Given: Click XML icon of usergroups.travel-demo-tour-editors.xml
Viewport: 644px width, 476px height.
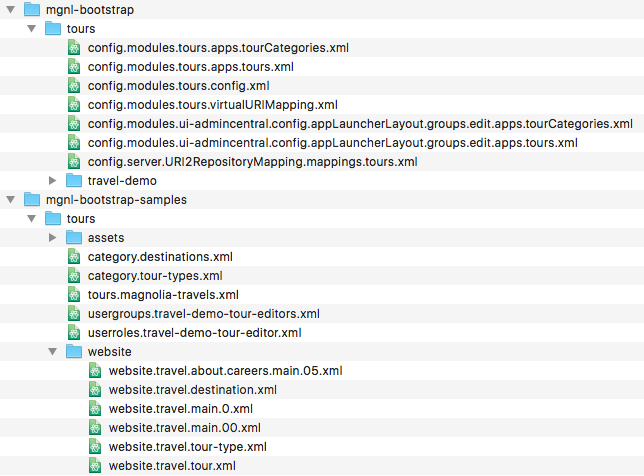Looking at the screenshot, I should tap(74, 314).
